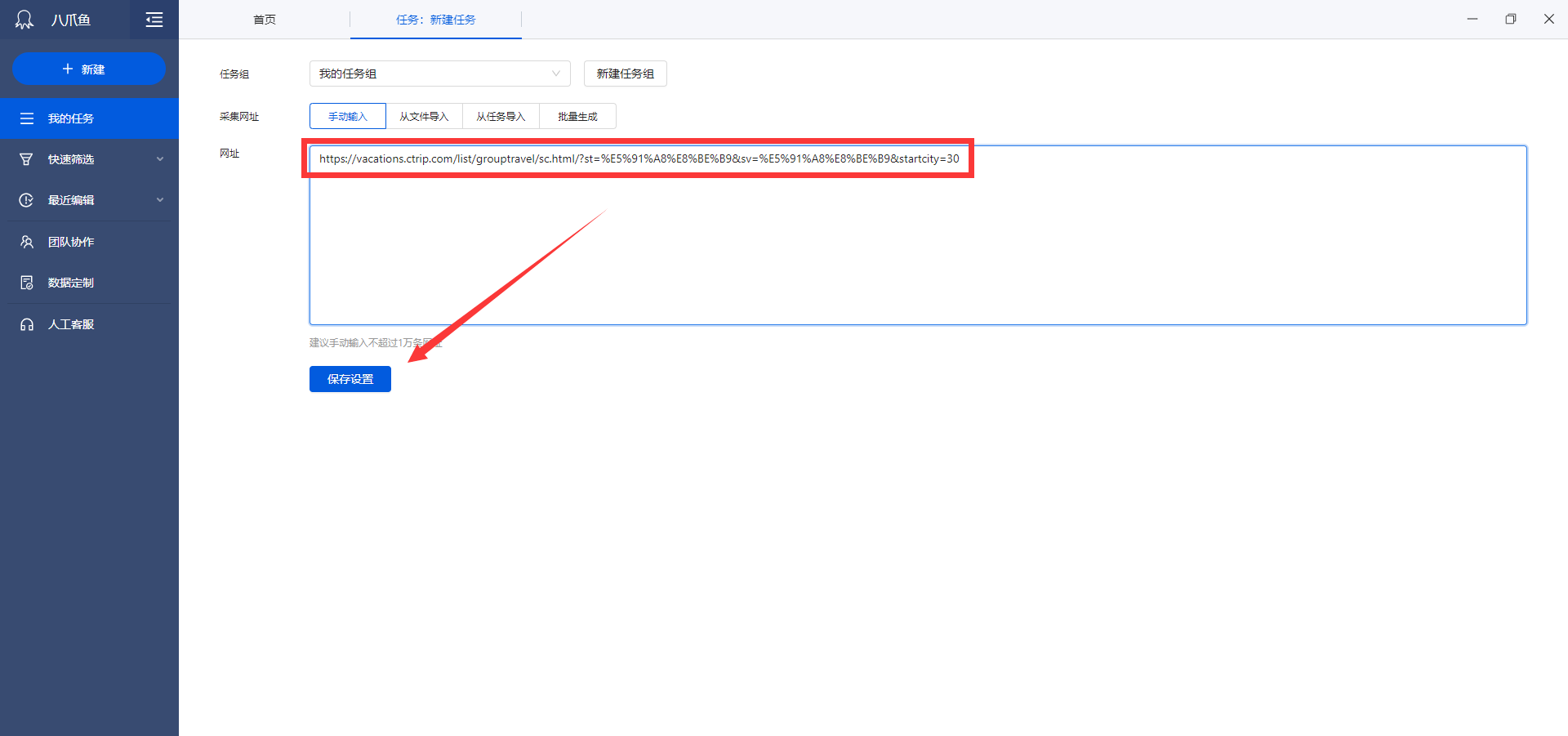The width and height of the screenshot is (1568, 736).
Task: Open 快速筛选 sidebar item
Action: [89, 159]
